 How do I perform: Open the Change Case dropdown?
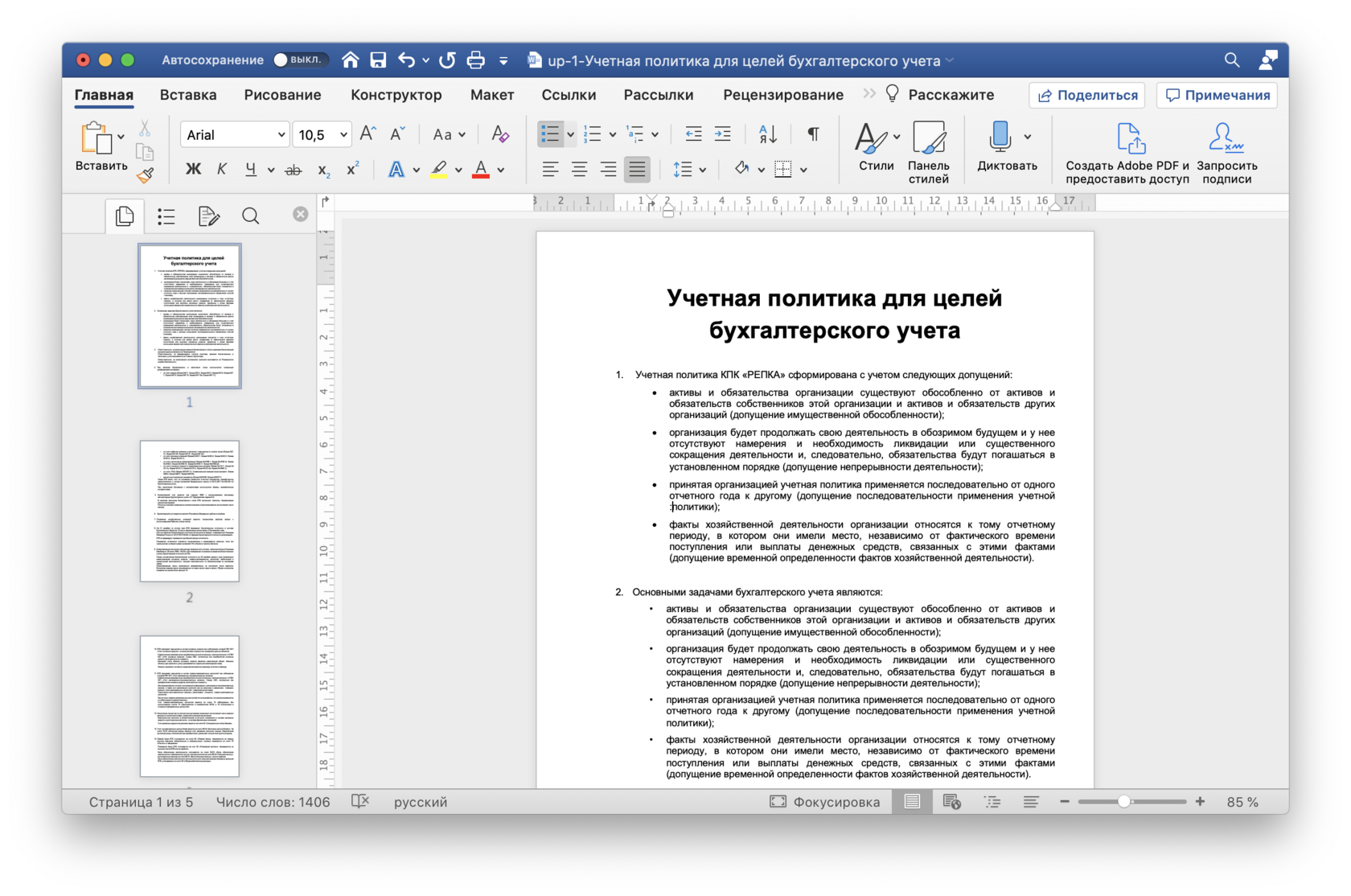click(x=449, y=134)
